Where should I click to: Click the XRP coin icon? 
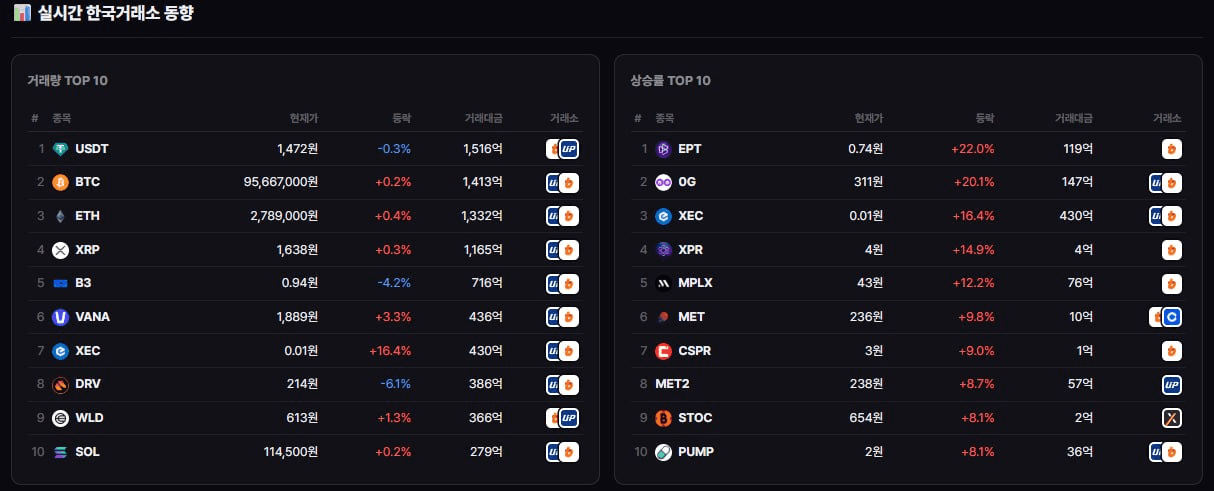point(60,250)
